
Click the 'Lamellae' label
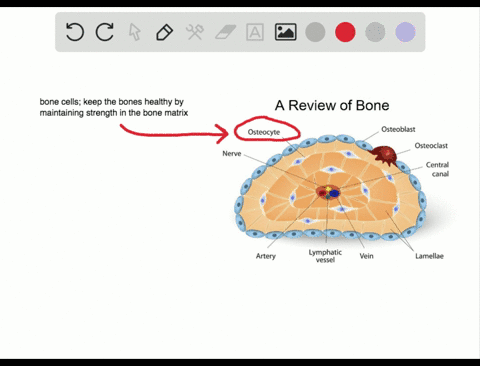[x=429, y=256]
